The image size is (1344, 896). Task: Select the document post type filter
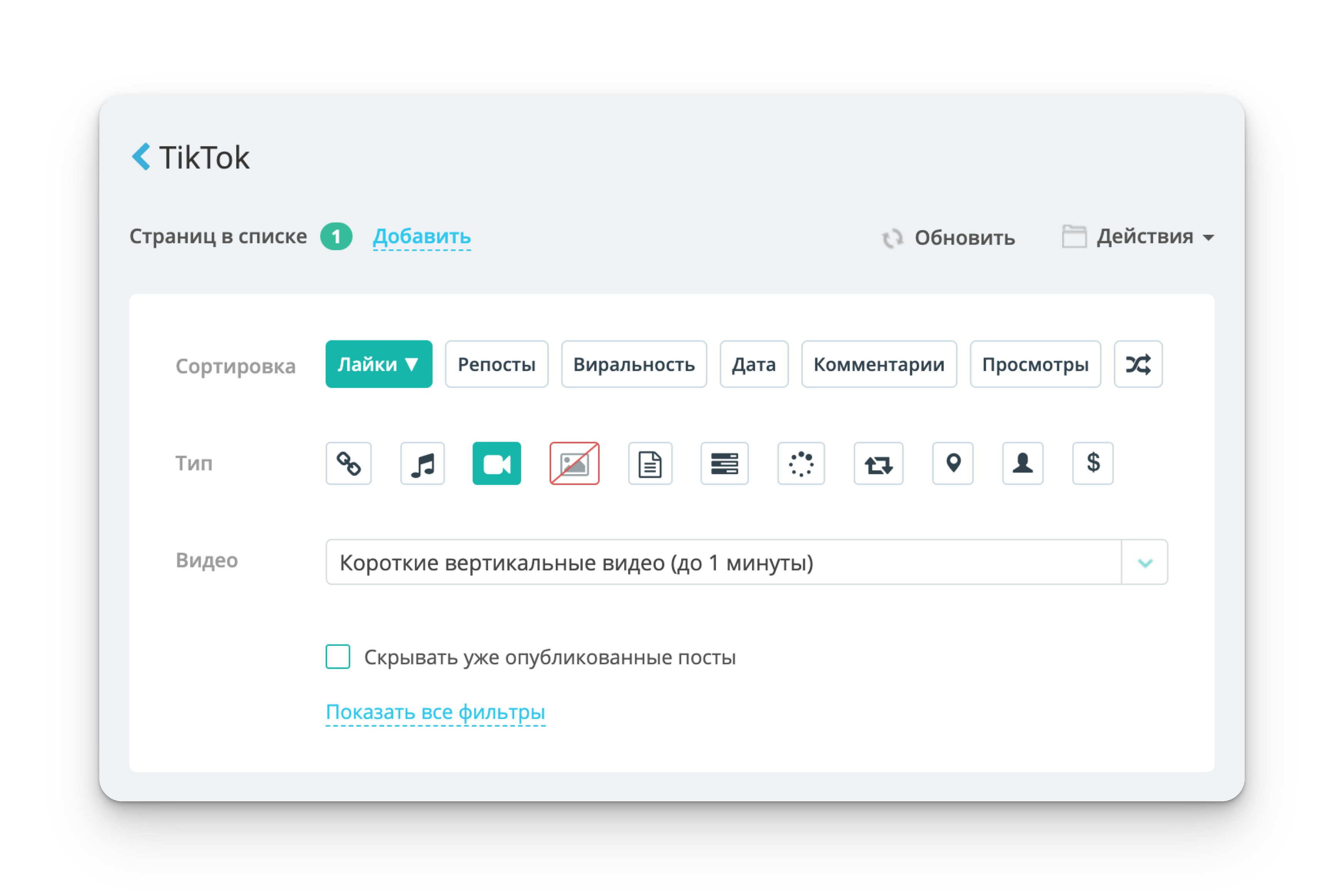[650, 463]
